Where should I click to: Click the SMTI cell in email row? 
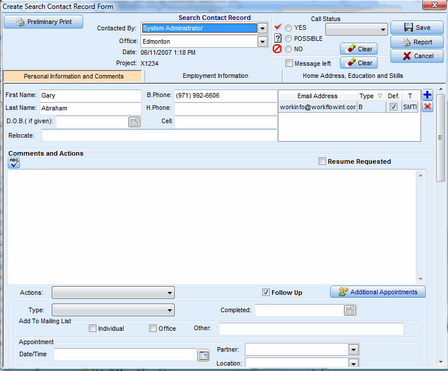click(410, 107)
